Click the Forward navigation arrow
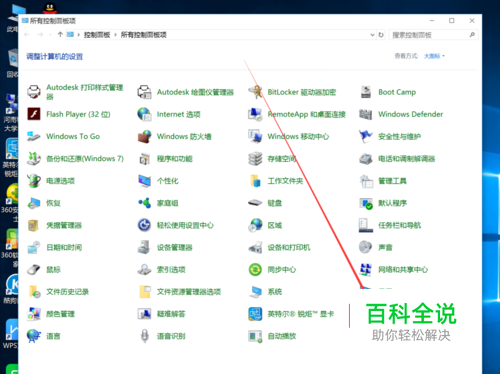The image size is (500, 374). point(40,35)
